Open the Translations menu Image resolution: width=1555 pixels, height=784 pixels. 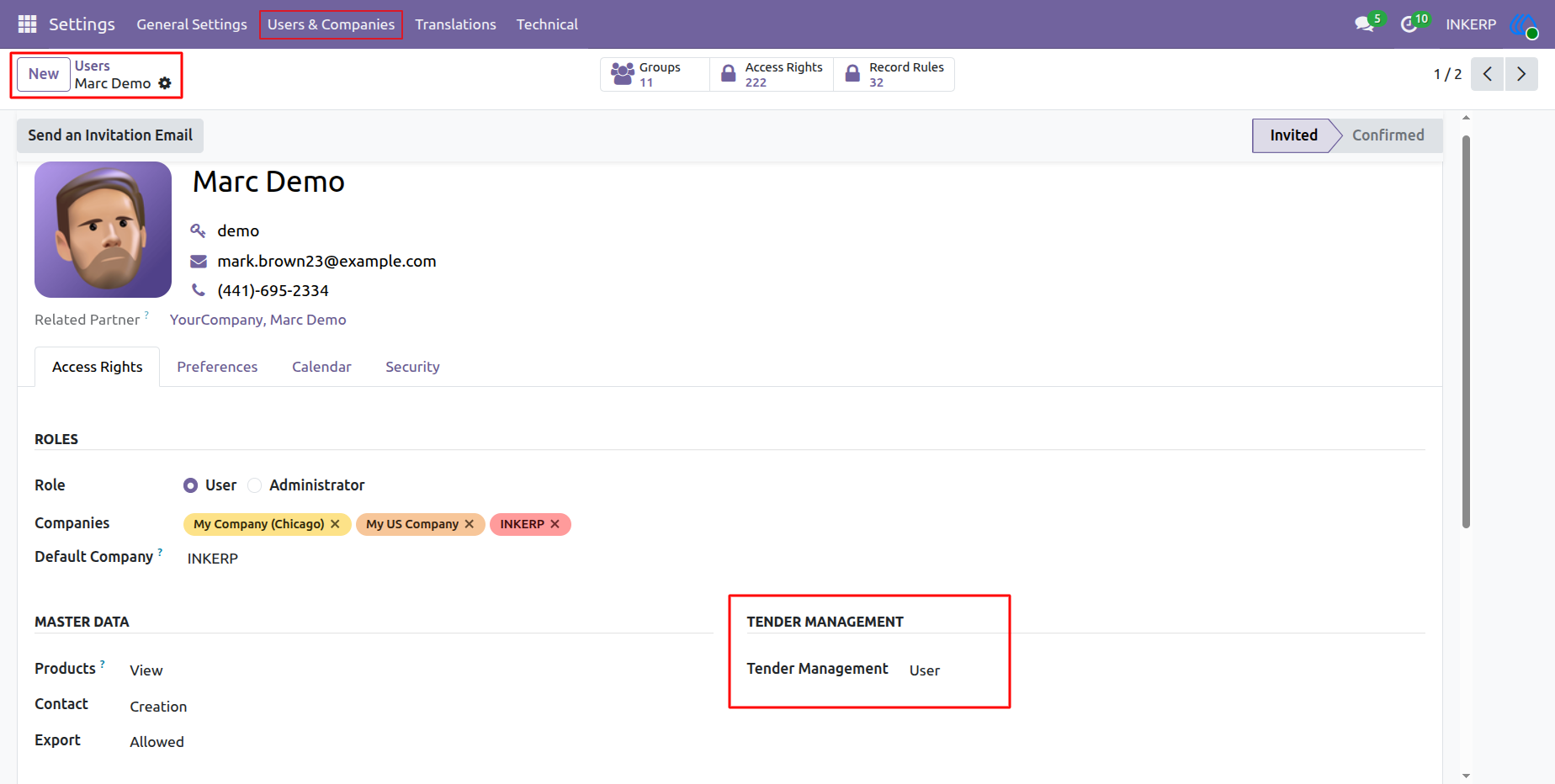point(455,24)
